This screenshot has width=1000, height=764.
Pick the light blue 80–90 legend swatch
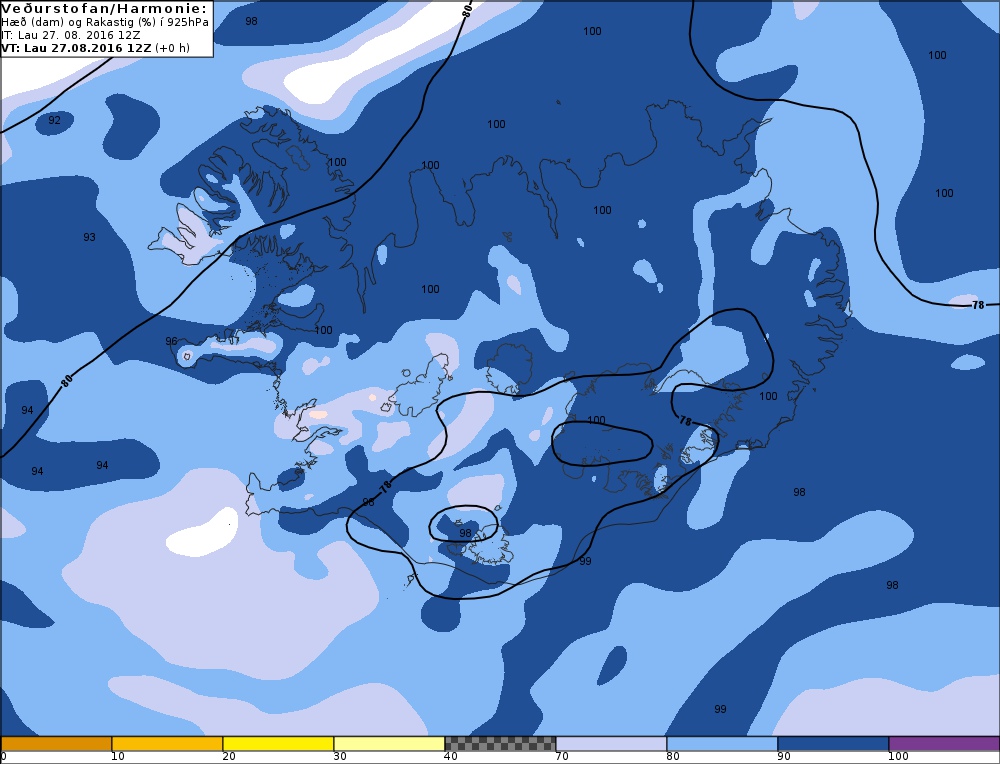click(722, 744)
